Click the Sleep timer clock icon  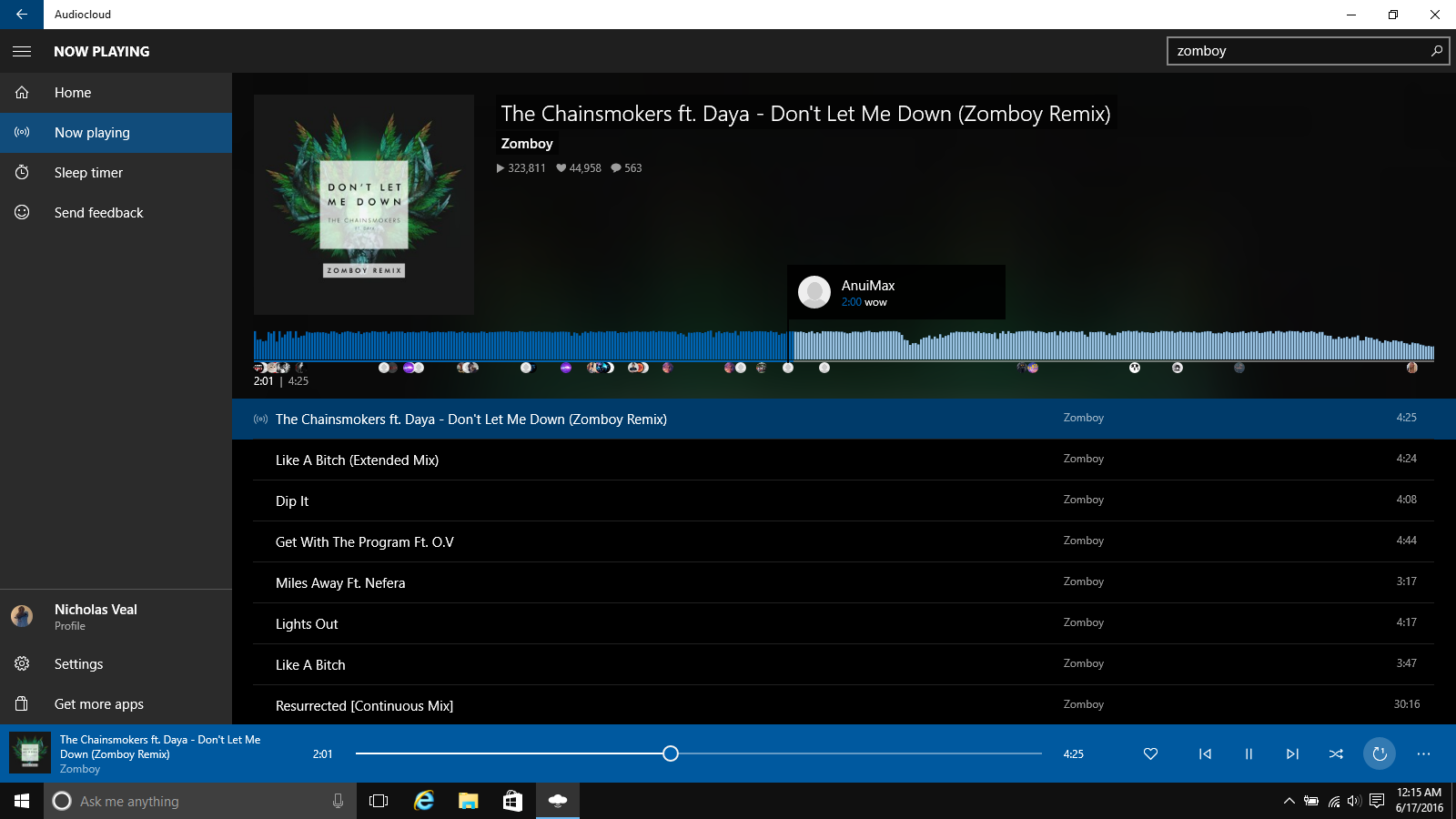(22, 173)
